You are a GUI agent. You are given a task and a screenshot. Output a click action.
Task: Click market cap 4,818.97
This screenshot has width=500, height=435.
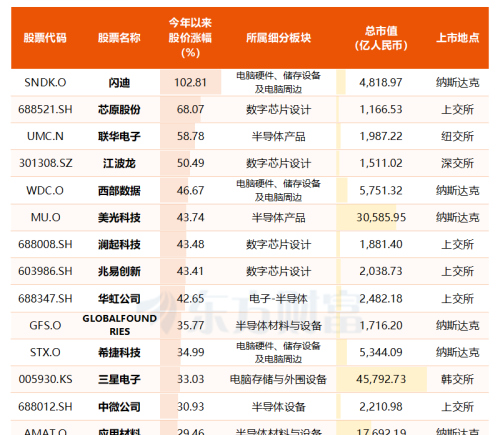click(x=381, y=82)
